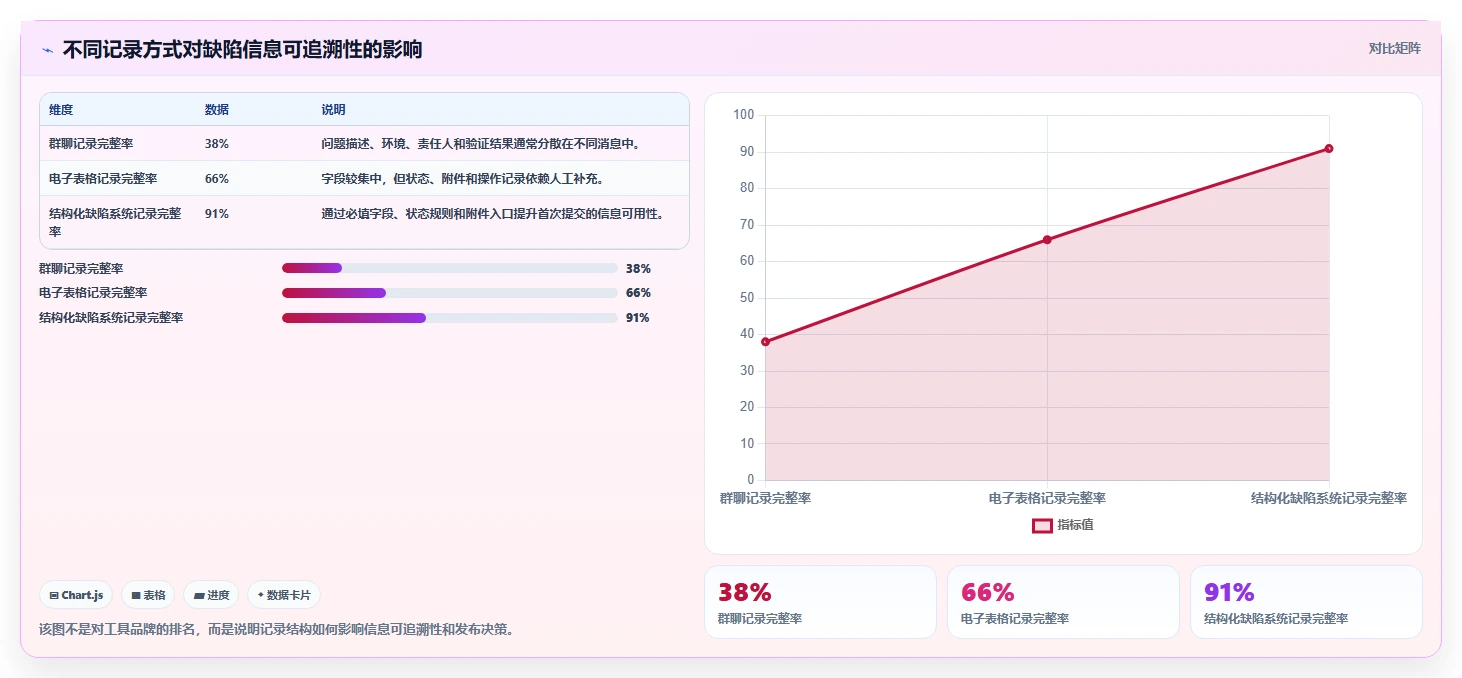This screenshot has height=678, width=1462.
Task: Click the 数据卡片 tag chip
Action: click(284, 595)
